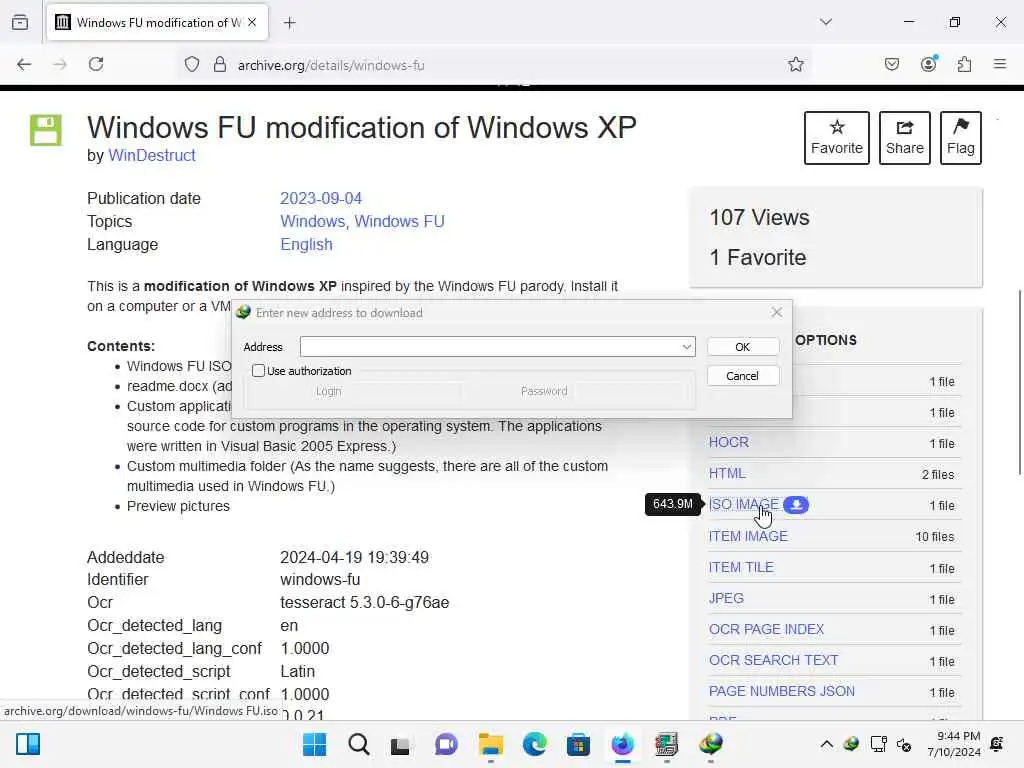Click the Address field in download dialog

click(490, 347)
